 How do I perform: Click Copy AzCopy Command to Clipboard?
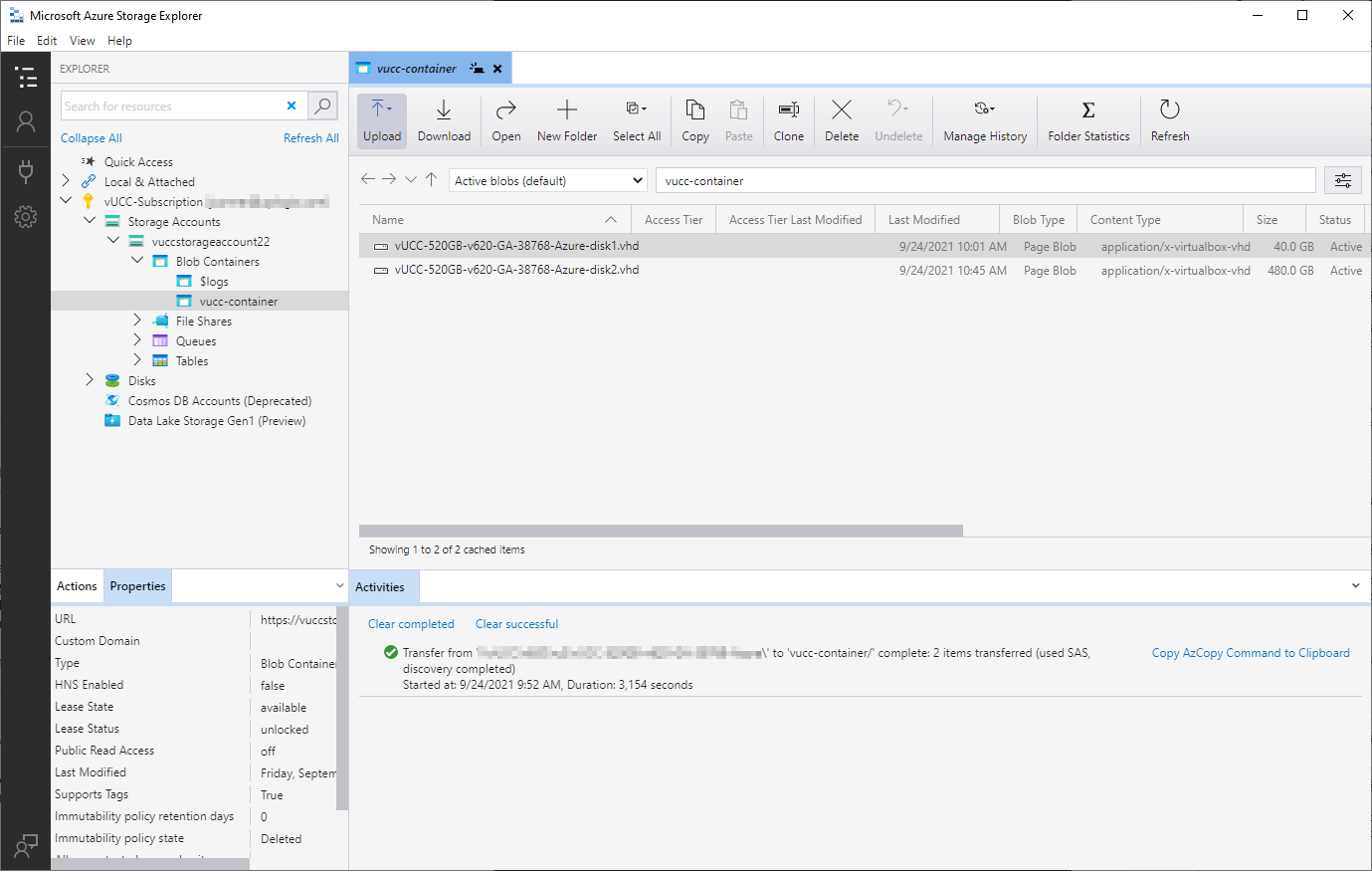click(x=1251, y=653)
